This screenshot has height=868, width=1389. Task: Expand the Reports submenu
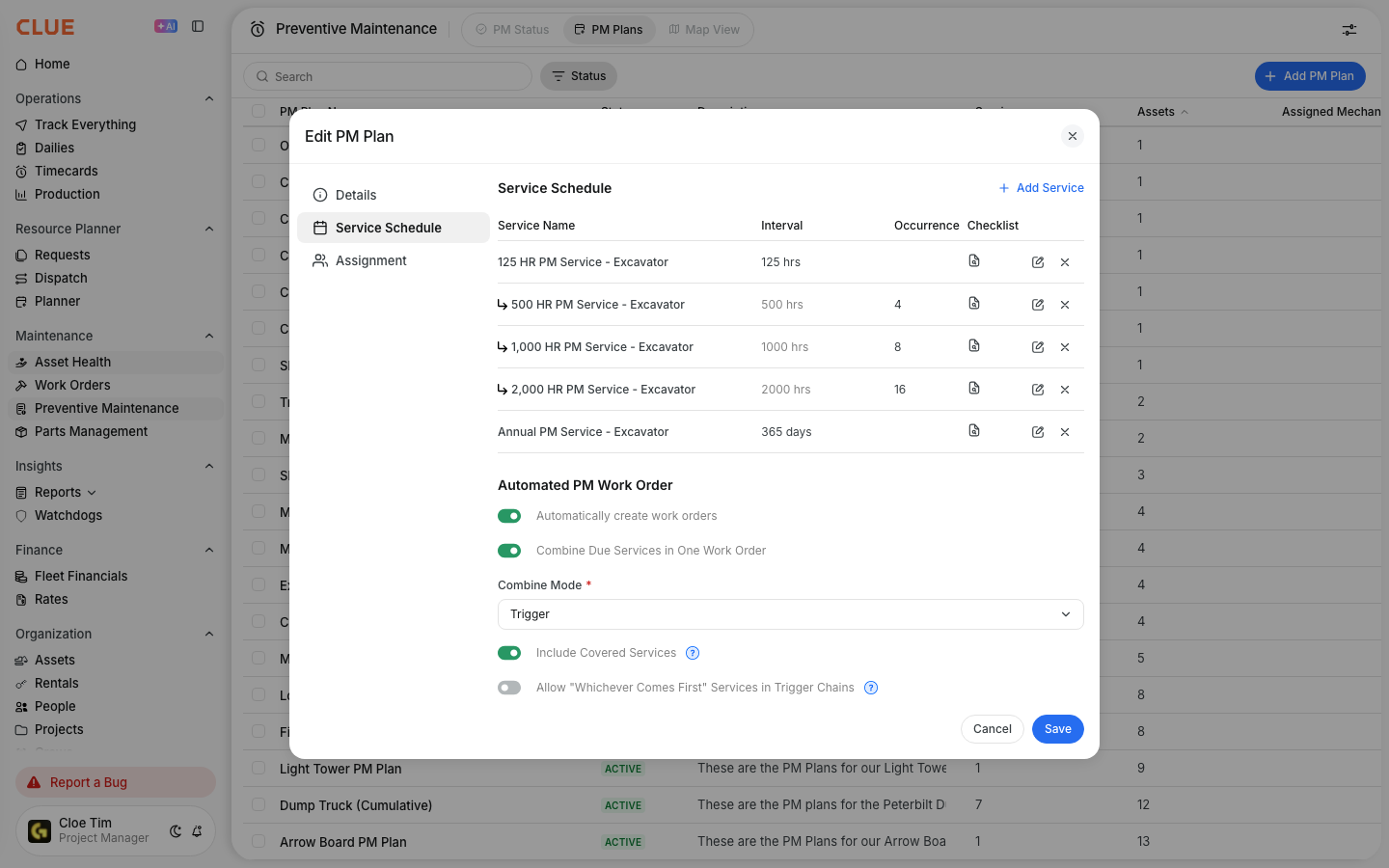pyautogui.click(x=92, y=493)
